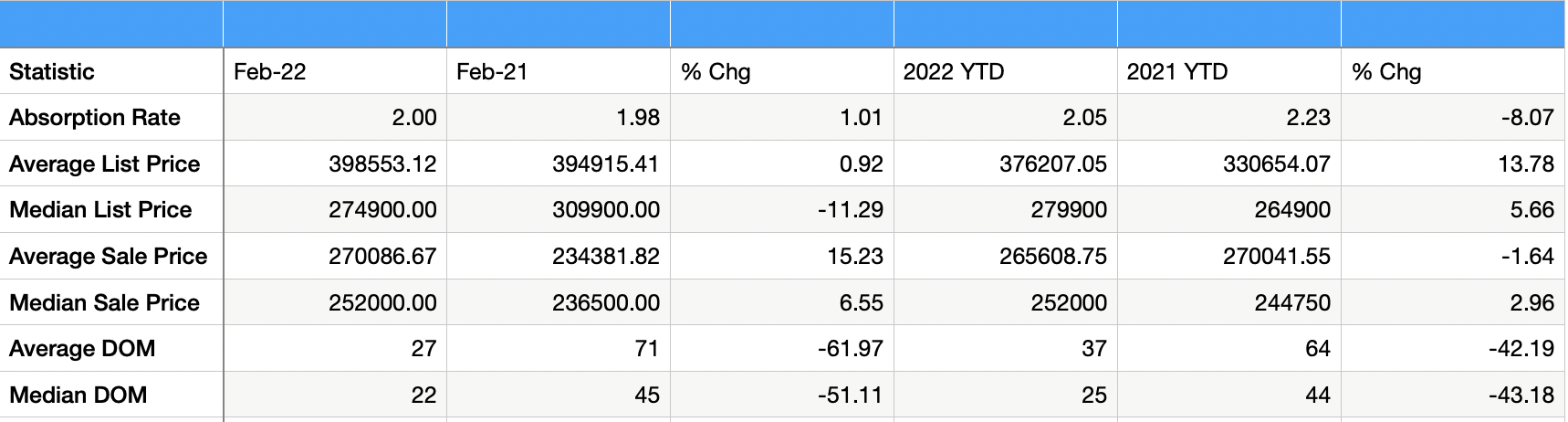This screenshot has height=422, width=1568.
Task: Select the Statistic header cell
Action: click(111, 71)
